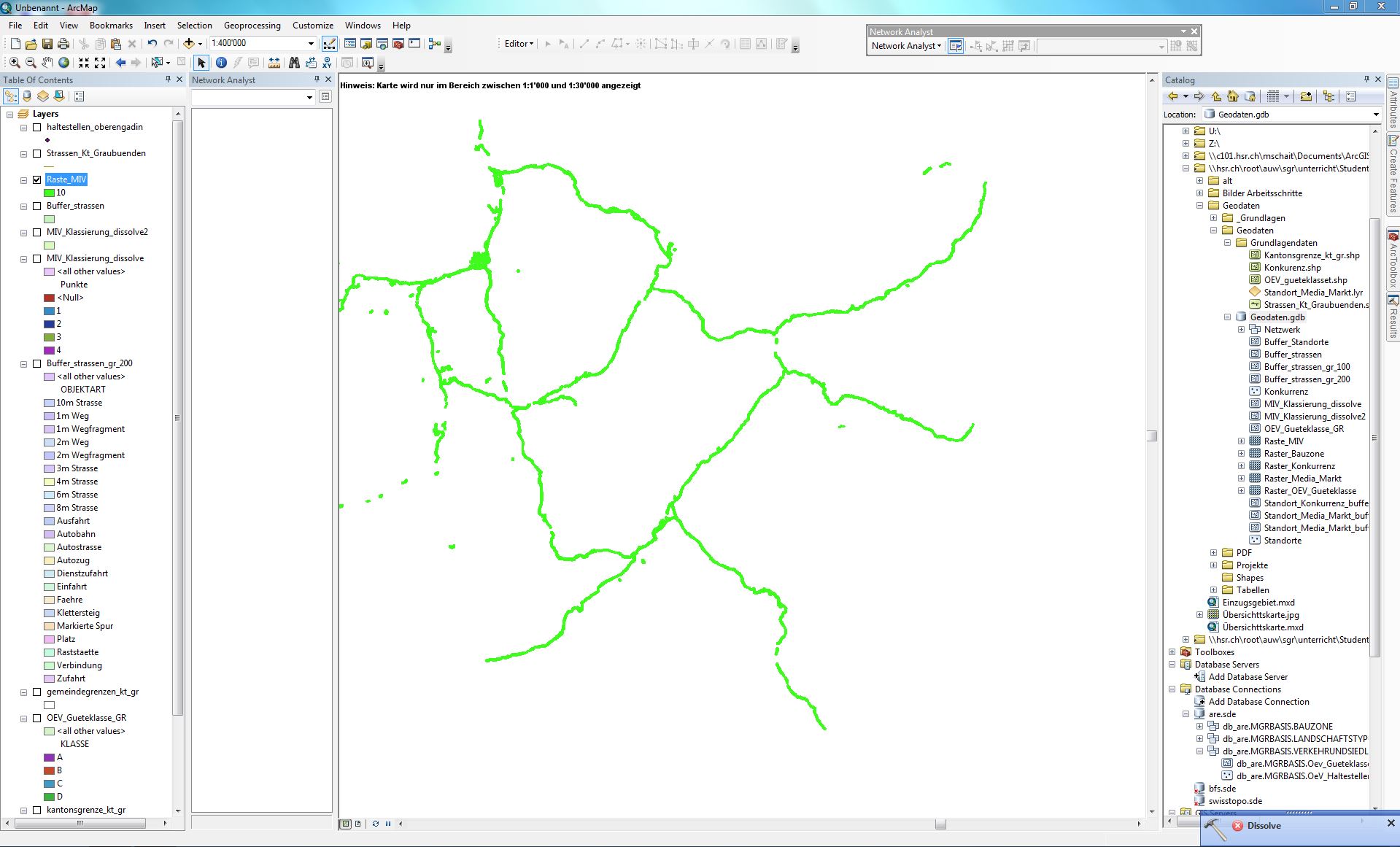Open the Bookmarks menu
The height and width of the screenshot is (847, 1400).
coord(111,25)
